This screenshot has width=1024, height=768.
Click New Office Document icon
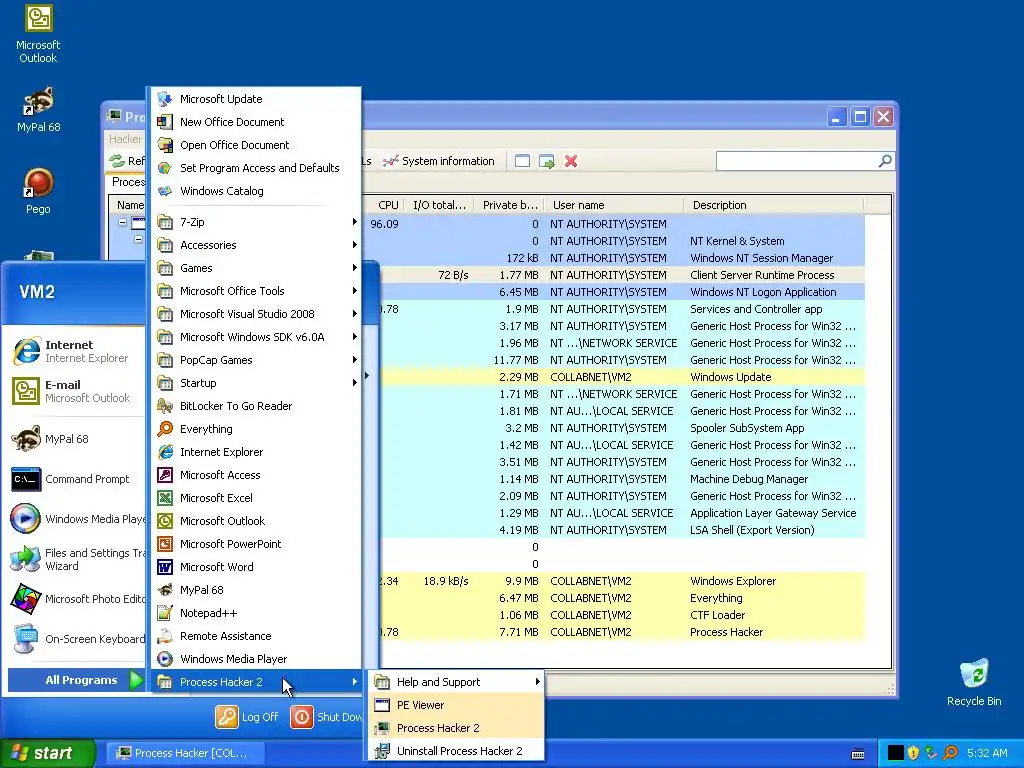(165, 122)
